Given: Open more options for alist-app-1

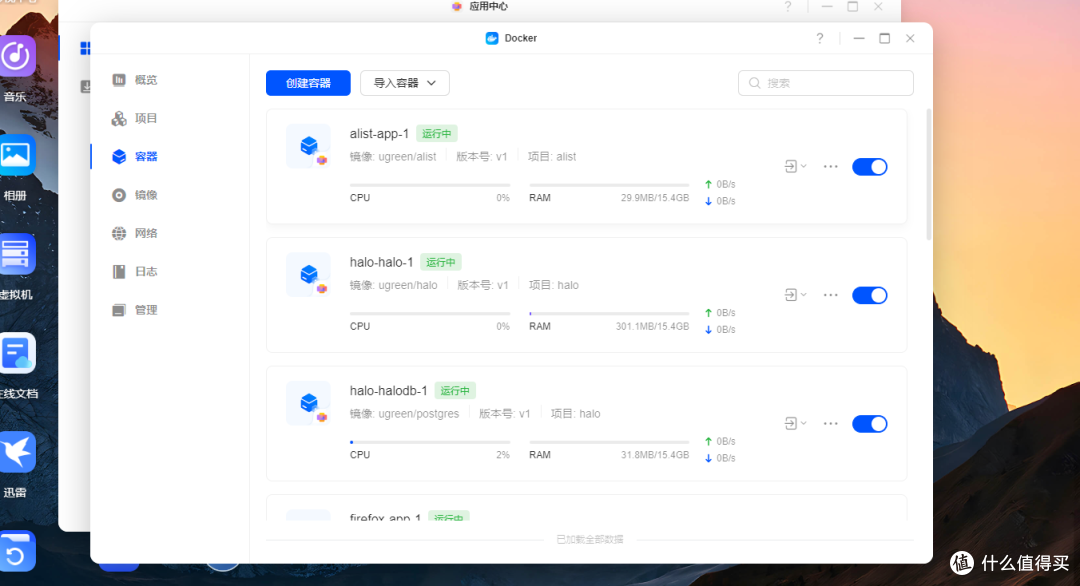Looking at the screenshot, I should pos(831,167).
